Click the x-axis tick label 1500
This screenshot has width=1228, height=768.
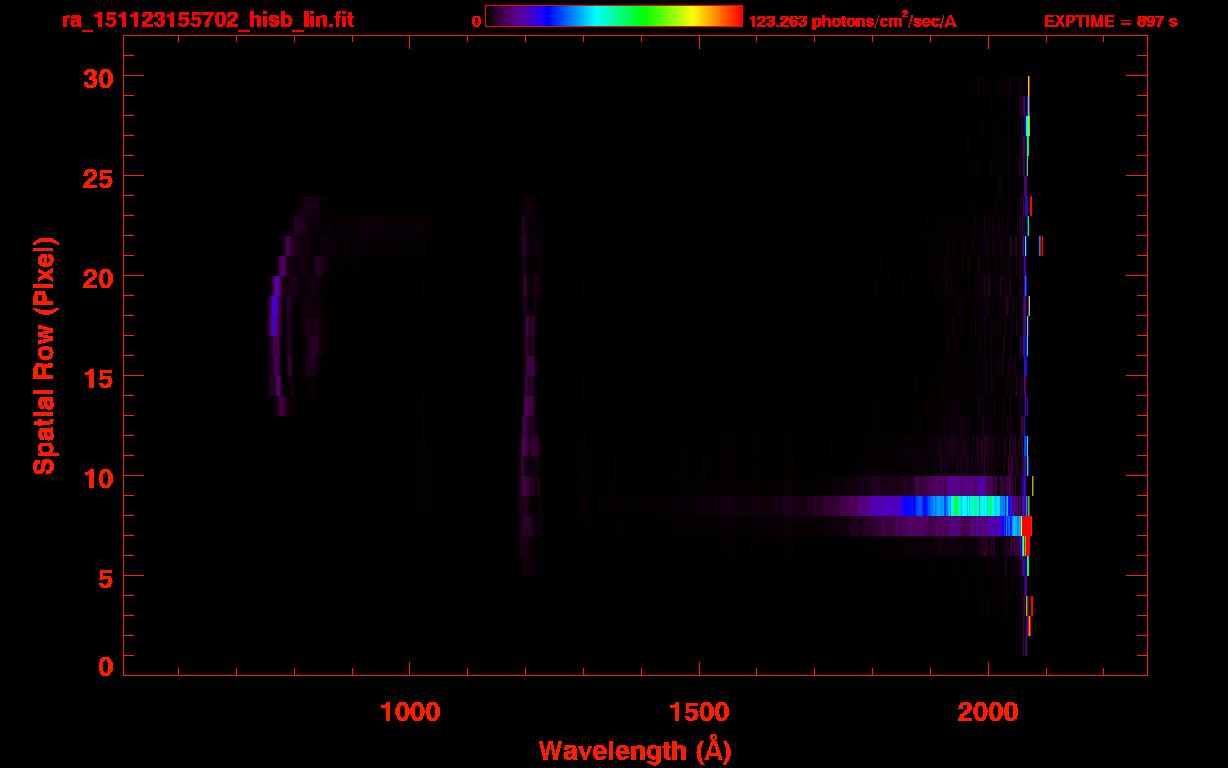tap(699, 710)
